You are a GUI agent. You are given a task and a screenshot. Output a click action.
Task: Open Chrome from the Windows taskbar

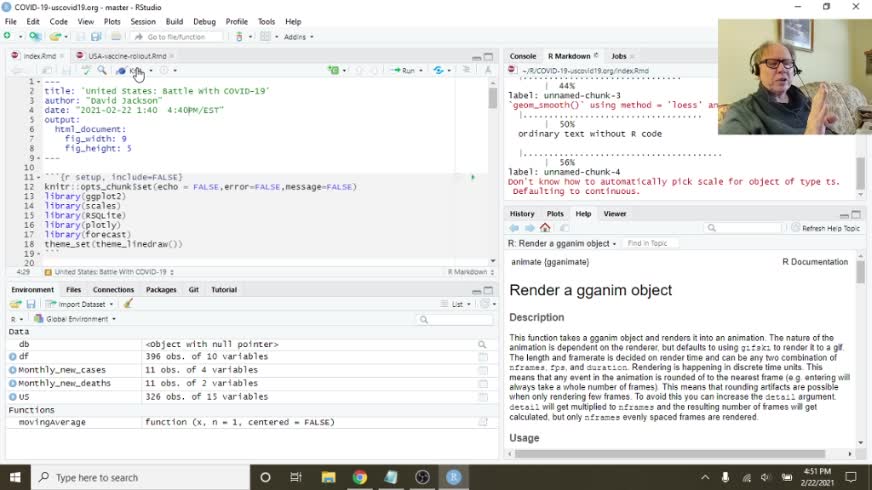pos(360,477)
